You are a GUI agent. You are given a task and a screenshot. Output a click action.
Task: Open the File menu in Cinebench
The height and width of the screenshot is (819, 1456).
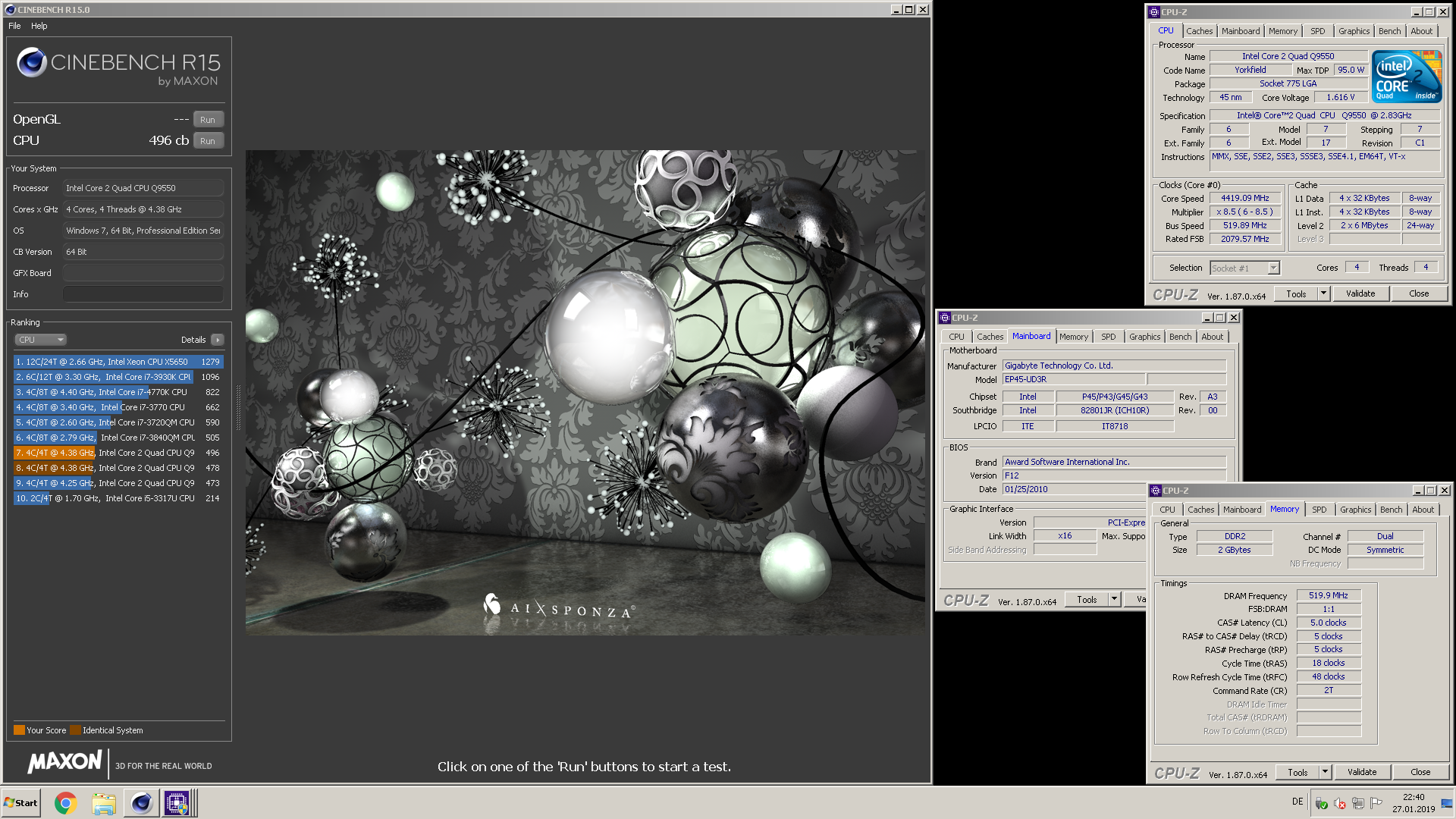tap(14, 26)
